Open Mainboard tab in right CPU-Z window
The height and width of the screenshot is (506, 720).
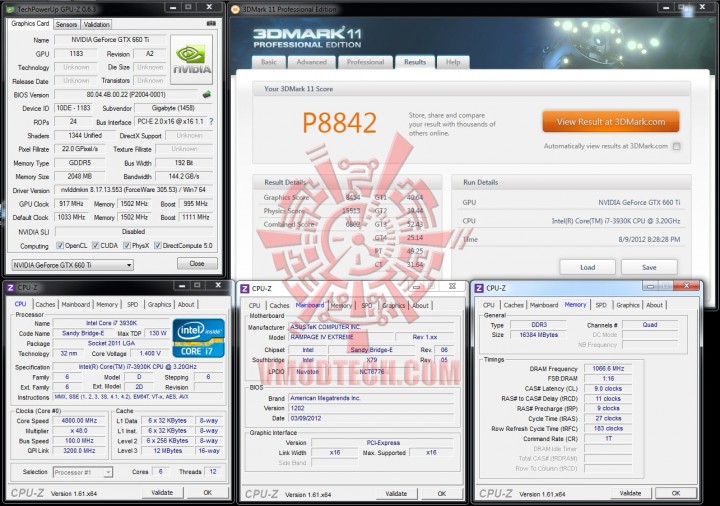(544, 305)
